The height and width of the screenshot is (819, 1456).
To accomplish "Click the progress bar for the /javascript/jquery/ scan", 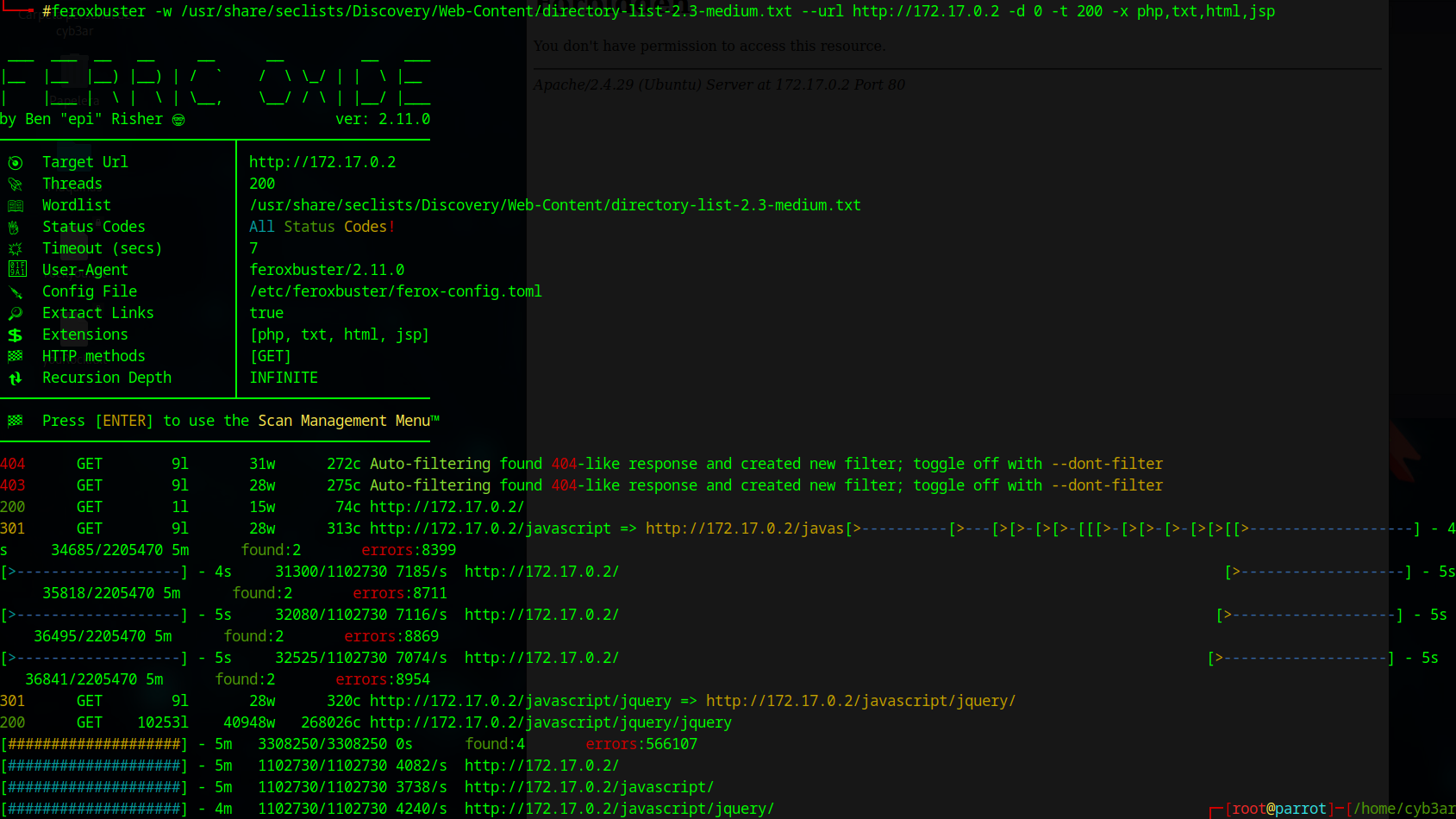I will point(94,809).
